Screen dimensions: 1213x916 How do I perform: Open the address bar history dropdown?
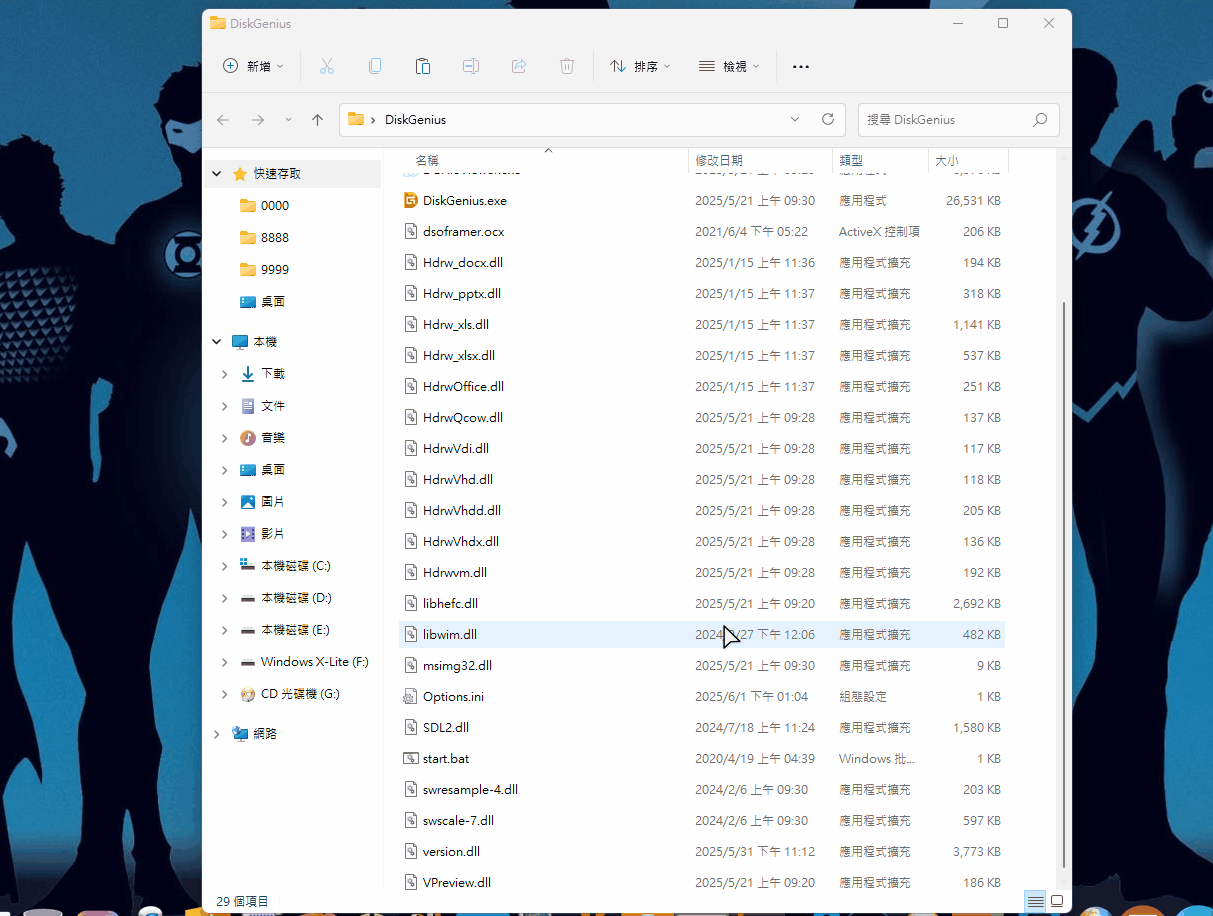[795, 119]
